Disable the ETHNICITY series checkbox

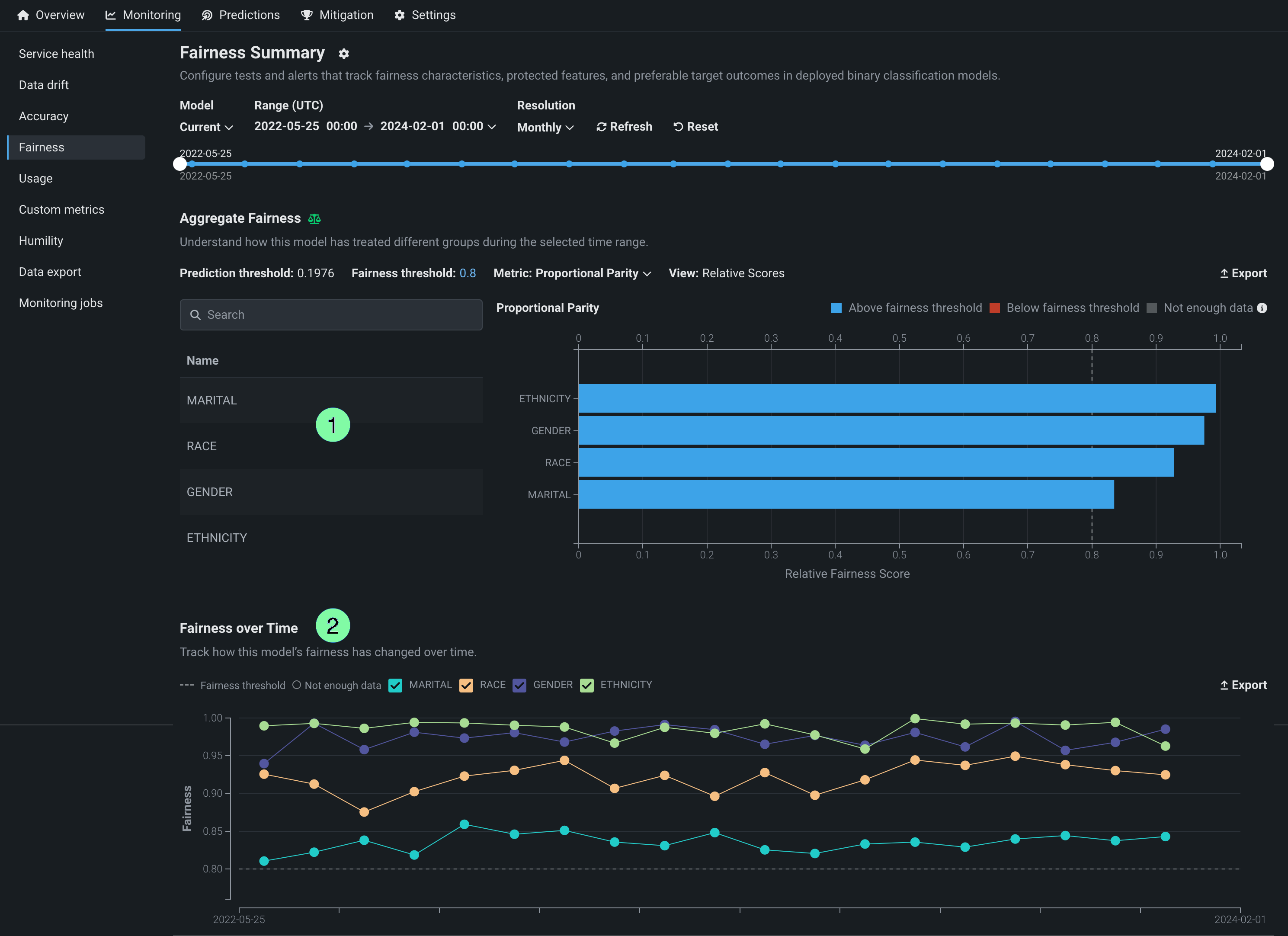tap(586, 685)
